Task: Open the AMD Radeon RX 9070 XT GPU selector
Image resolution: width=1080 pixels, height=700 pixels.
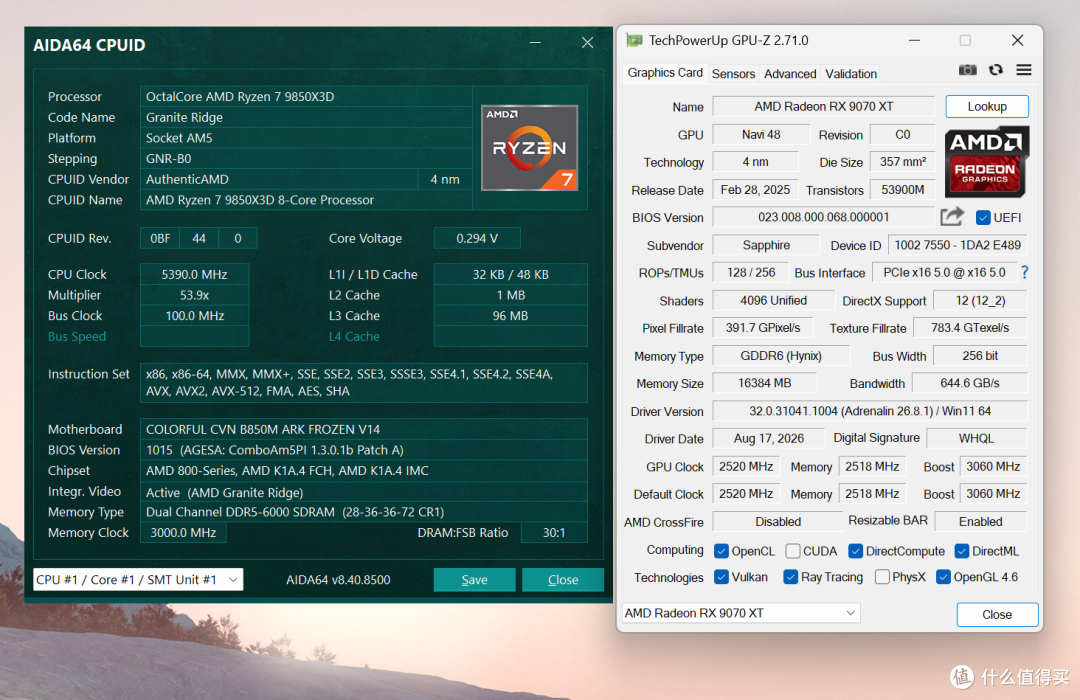Action: click(740, 613)
